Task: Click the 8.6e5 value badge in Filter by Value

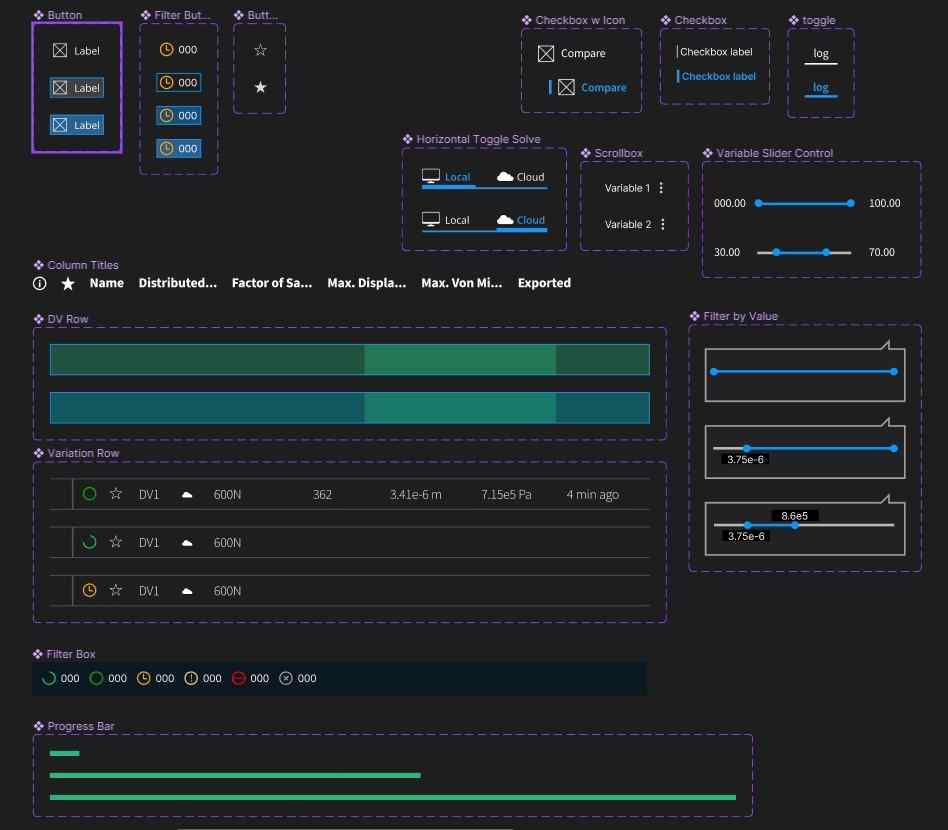Action: (x=794, y=515)
